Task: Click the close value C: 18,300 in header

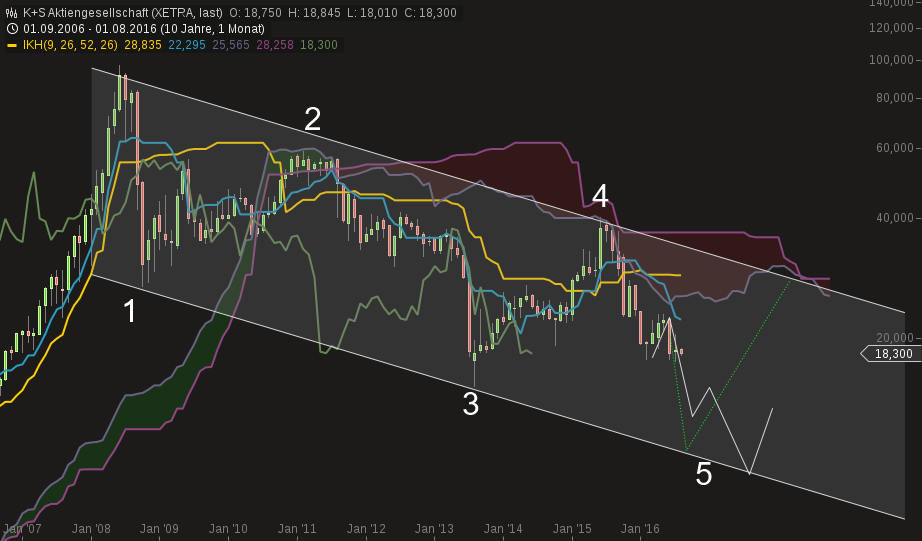Action: [431, 12]
